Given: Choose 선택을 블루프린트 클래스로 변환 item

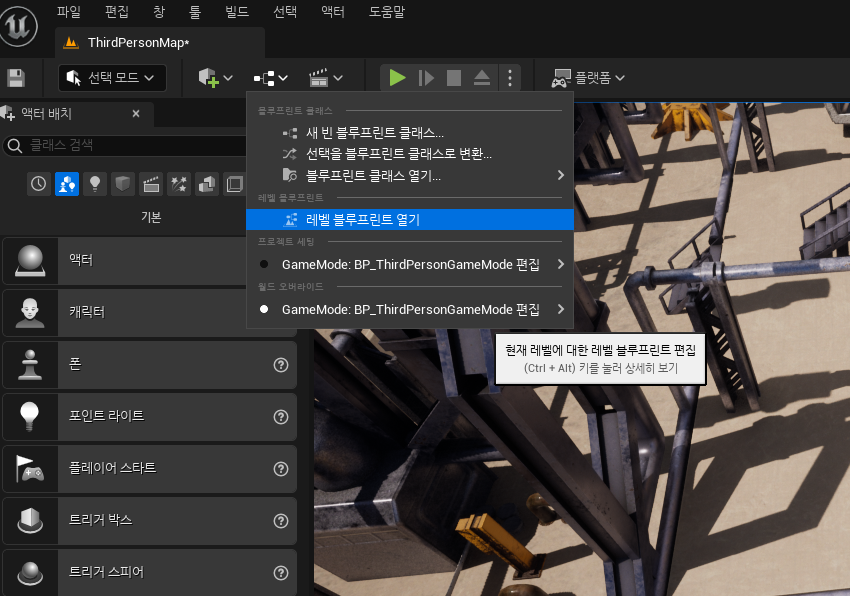Looking at the screenshot, I should [x=410, y=154].
